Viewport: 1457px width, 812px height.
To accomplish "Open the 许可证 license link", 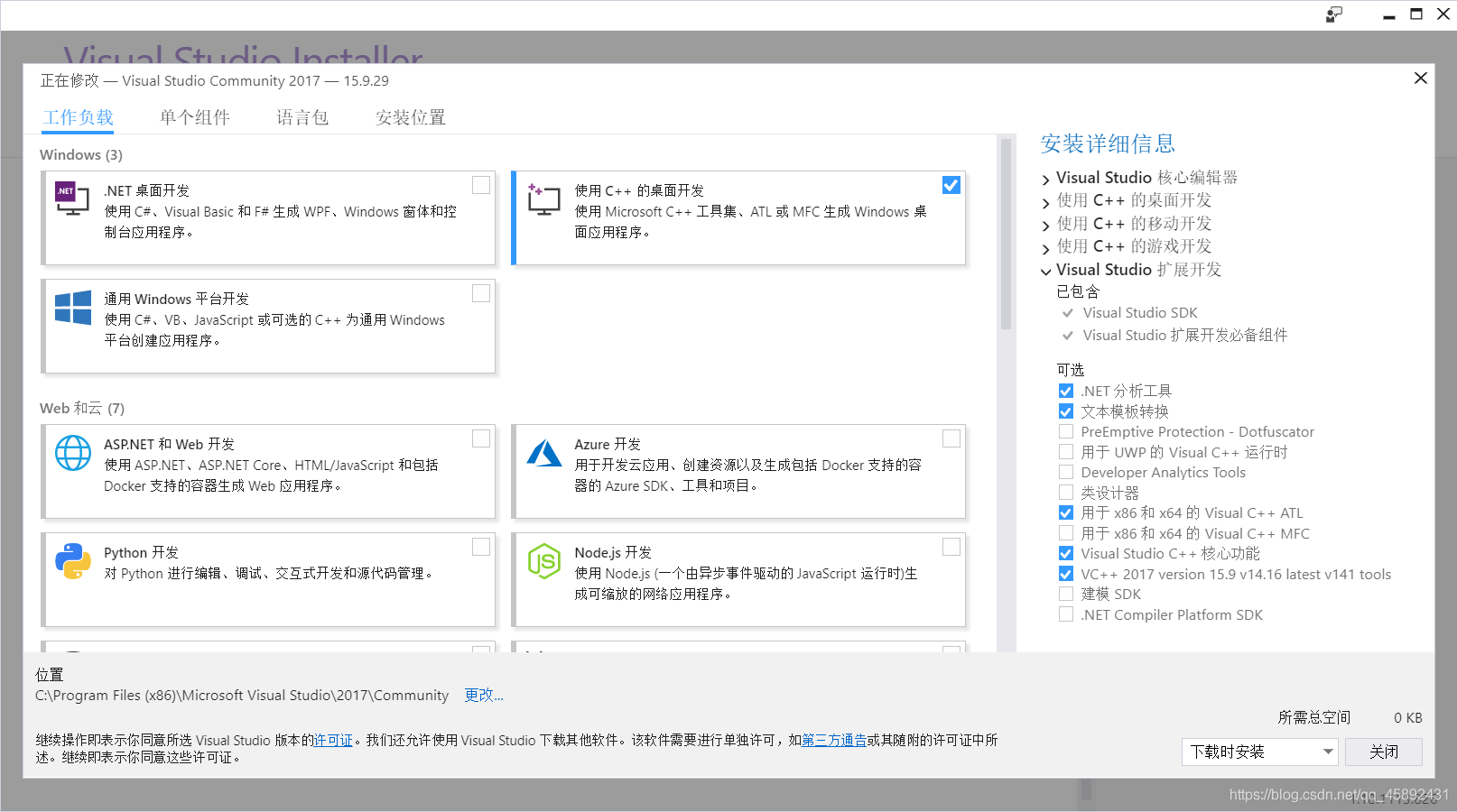I will (x=333, y=740).
